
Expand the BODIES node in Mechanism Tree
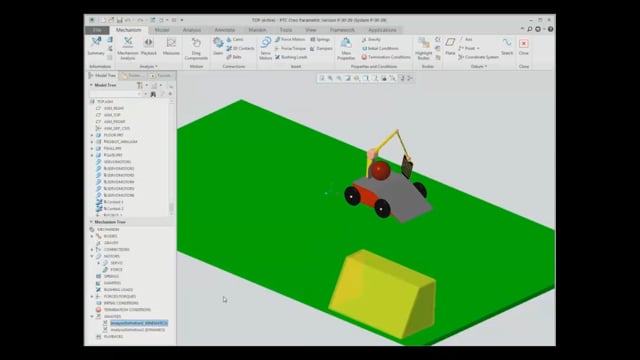tap(92, 236)
